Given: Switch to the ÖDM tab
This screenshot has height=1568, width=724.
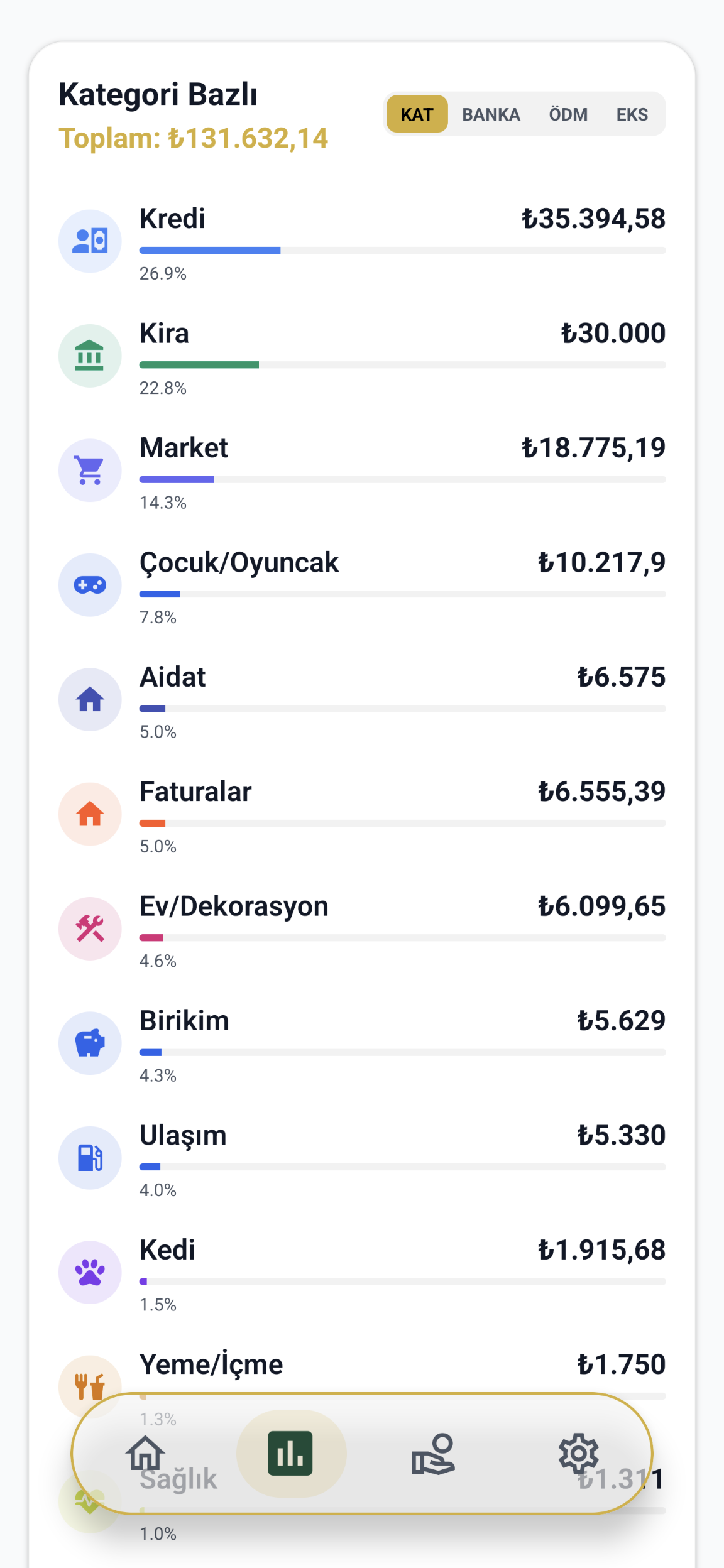Looking at the screenshot, I should [x=568, y=114].
